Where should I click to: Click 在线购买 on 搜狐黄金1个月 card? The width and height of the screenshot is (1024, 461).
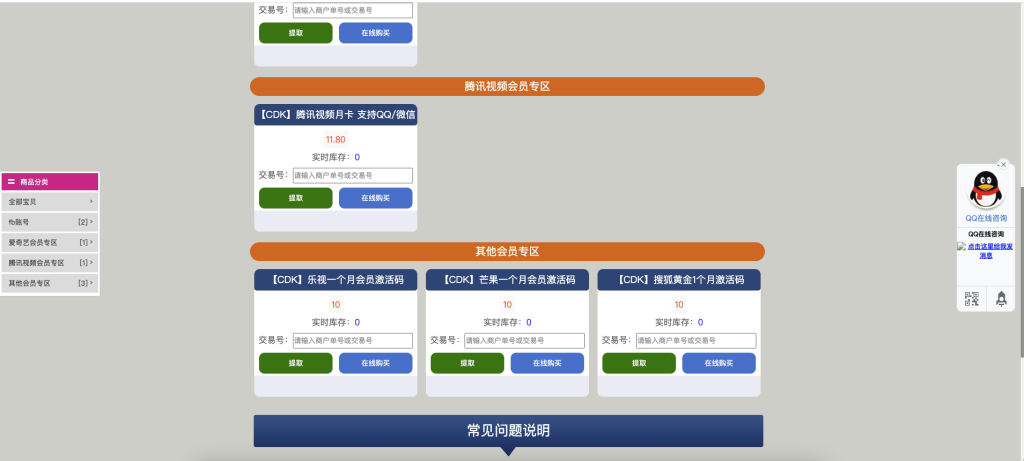coord(719,363)
